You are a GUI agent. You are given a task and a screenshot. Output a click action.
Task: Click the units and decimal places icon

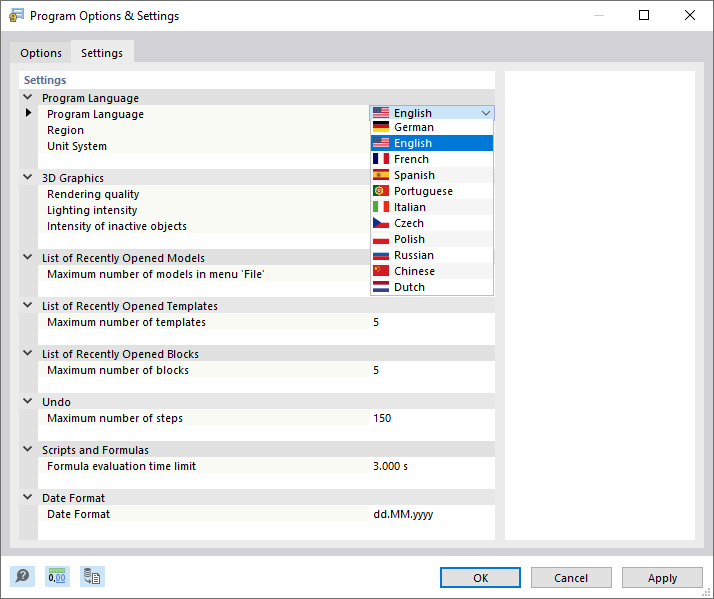(x=57, y=577)
